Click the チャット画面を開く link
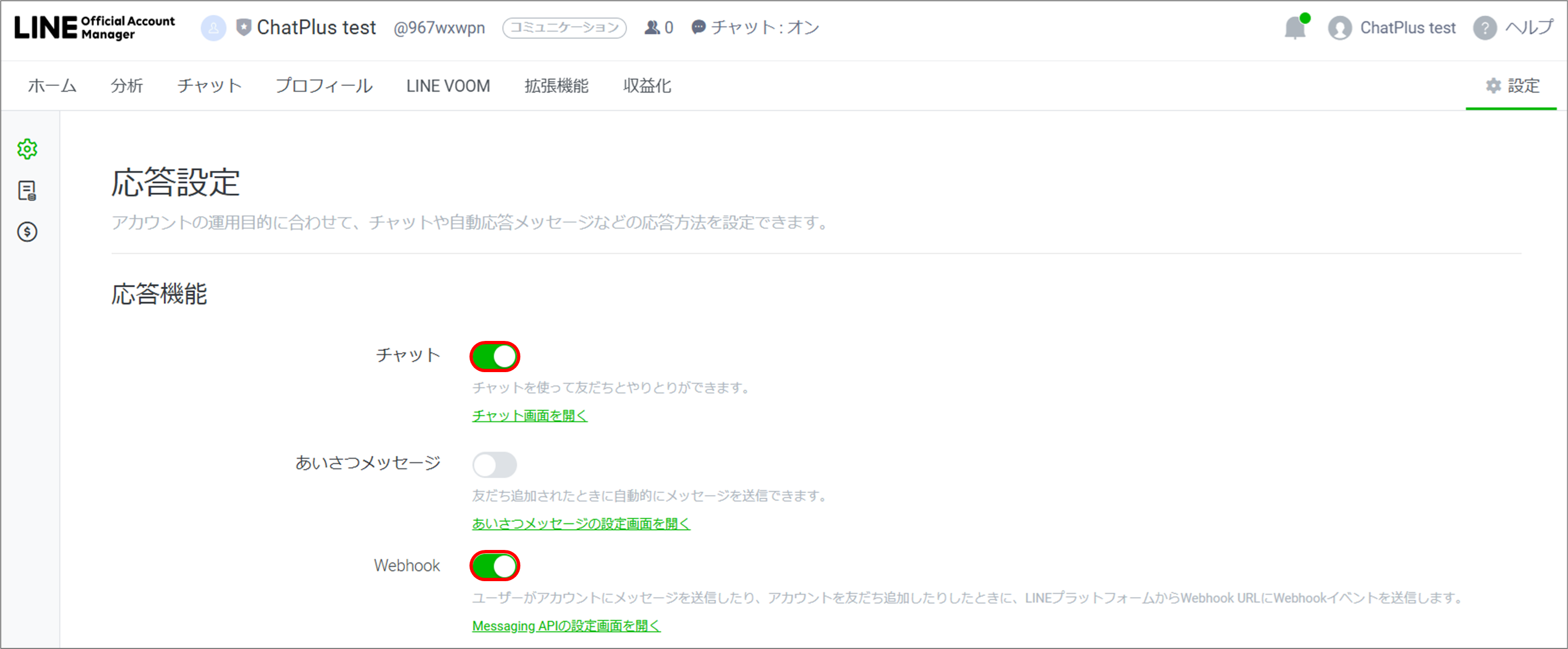 click(x=530, y=415)
